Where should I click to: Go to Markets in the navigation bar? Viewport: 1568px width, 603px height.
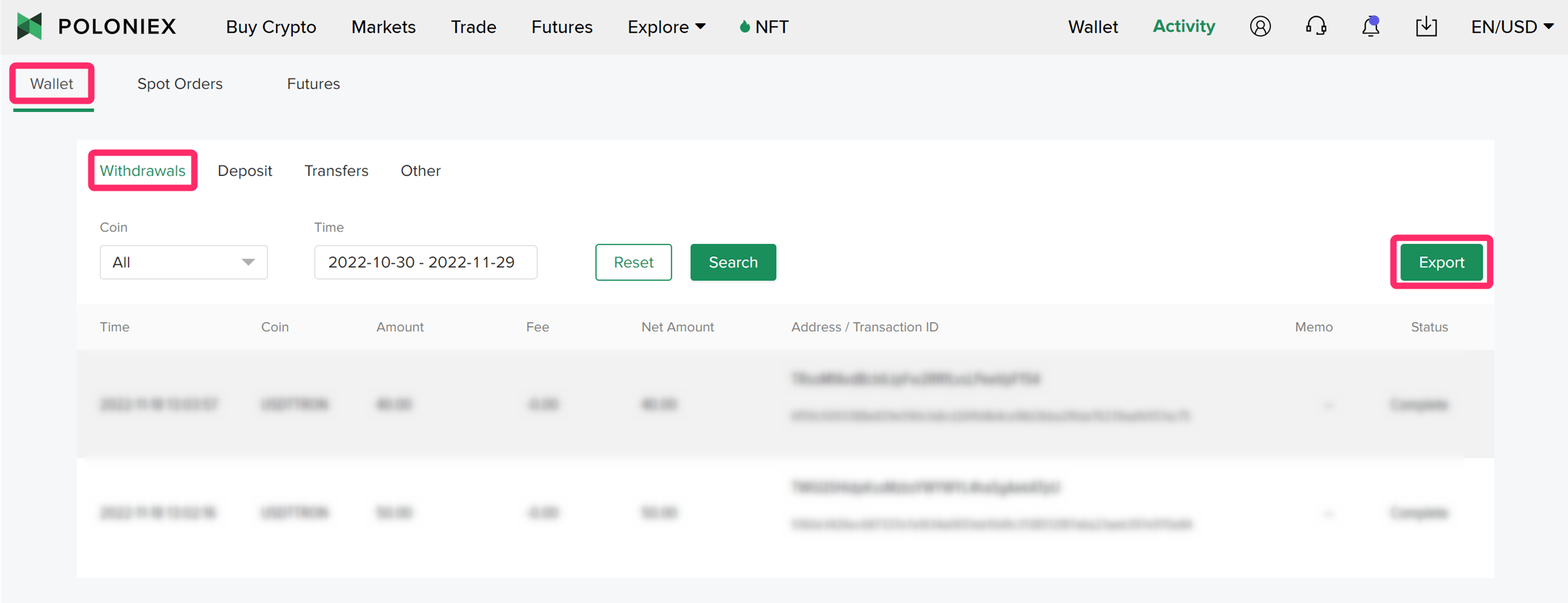[x=383, y=27]
